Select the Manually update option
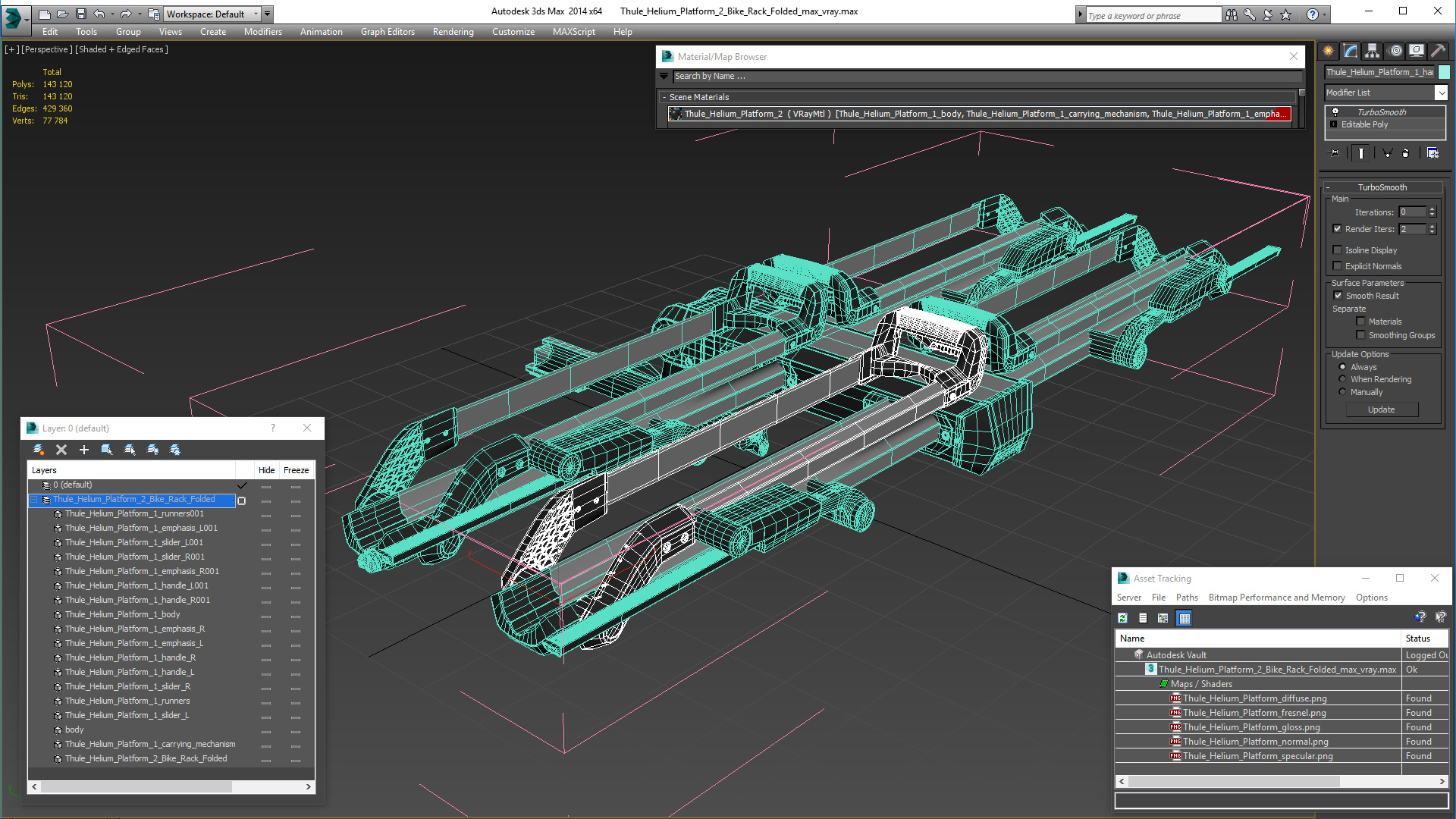1456x819 pixels. pos(1342,392)
